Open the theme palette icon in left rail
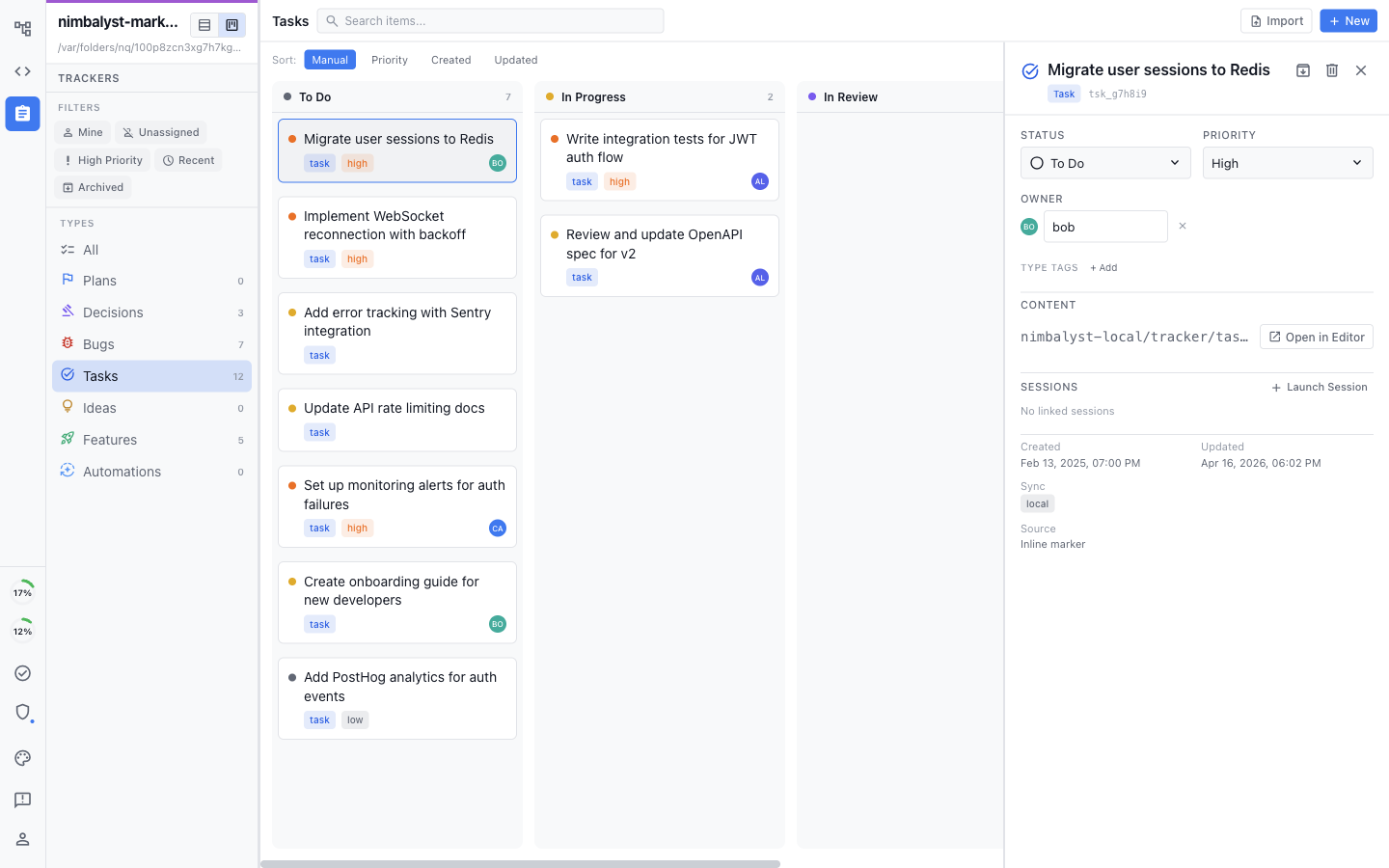Screen dimensions: 1389x868 [x=22, y=758]
